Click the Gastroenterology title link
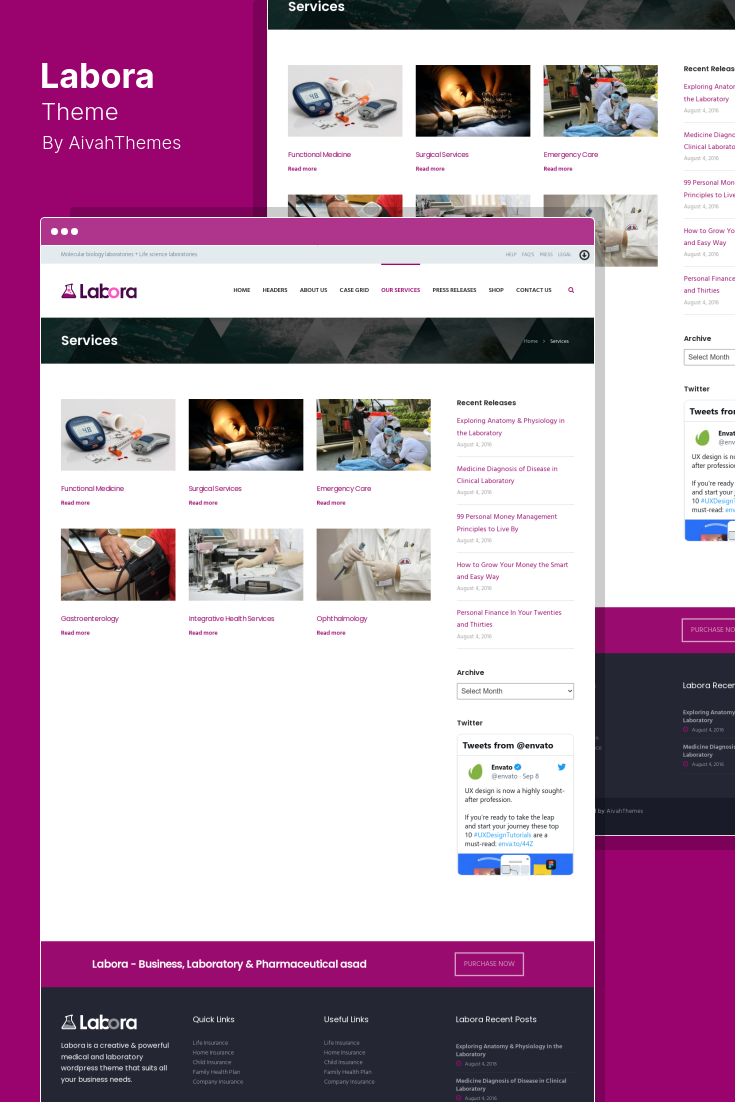The width and height of the screenshot is (735, 1102). (x=90, y=618)
